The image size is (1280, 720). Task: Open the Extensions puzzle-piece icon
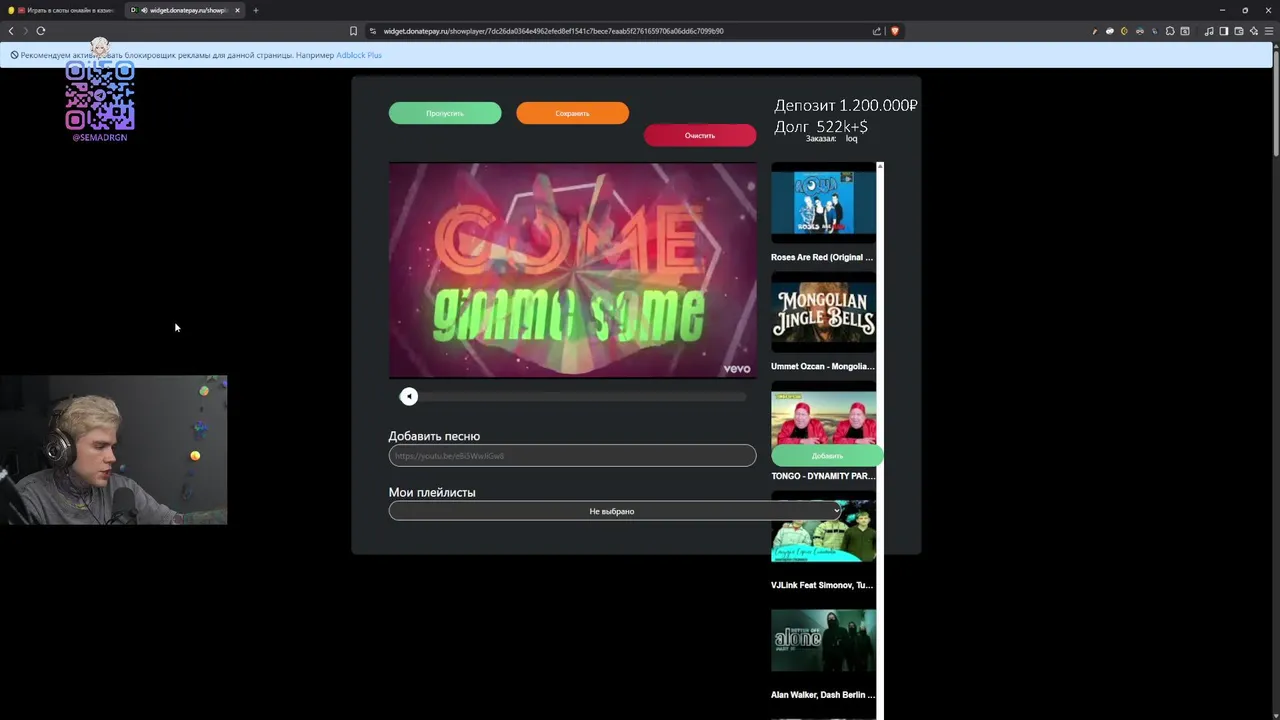pos(1170,31)
